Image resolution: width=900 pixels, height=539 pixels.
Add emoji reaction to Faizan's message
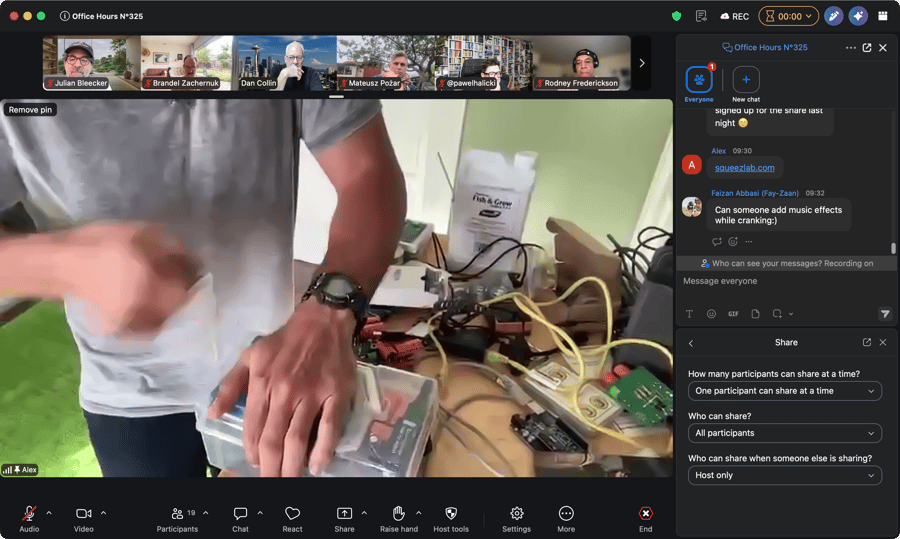tap(732, 242)
